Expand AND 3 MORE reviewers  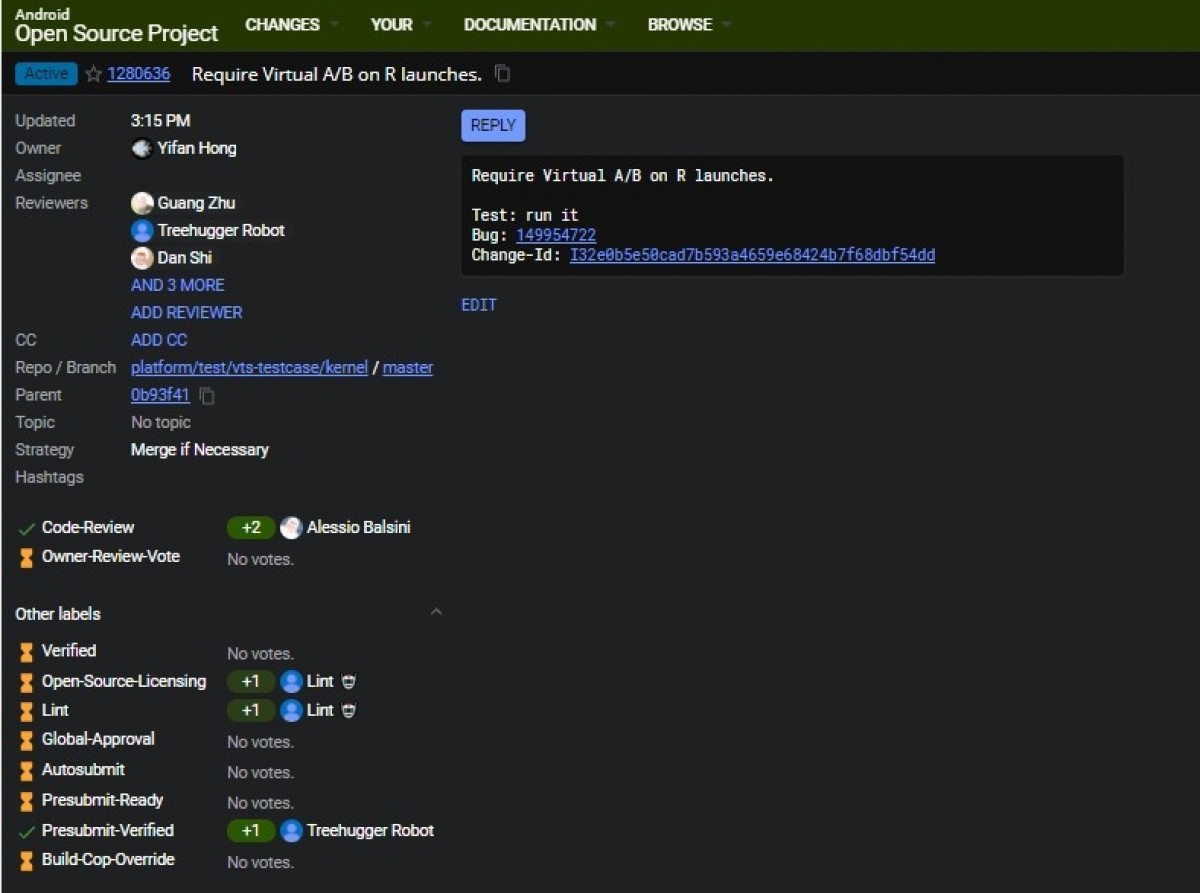pyautogui.click(x=178, y=285)
